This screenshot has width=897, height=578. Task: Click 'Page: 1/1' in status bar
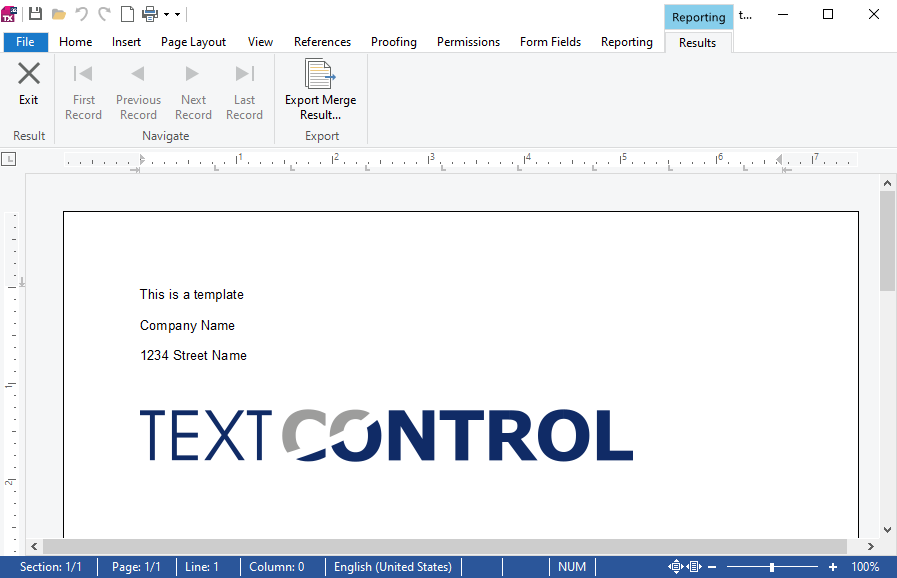pyautogui.click(x=136, y=567)
